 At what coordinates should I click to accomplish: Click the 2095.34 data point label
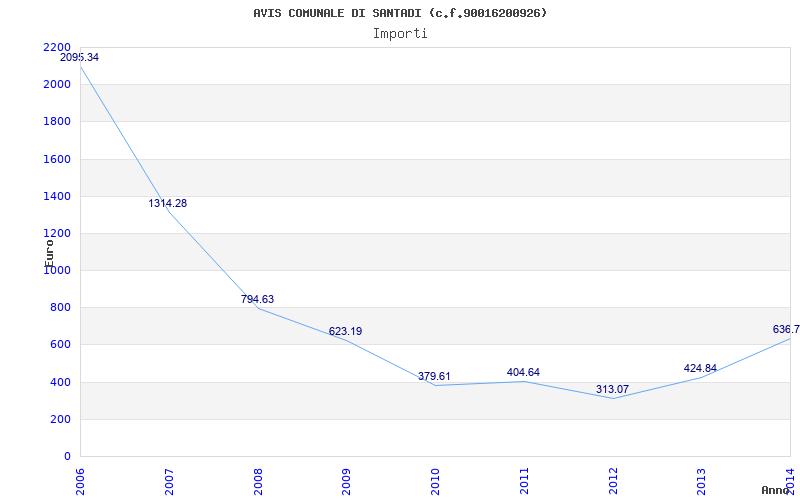pyautogui.click(x=80, y=58)
